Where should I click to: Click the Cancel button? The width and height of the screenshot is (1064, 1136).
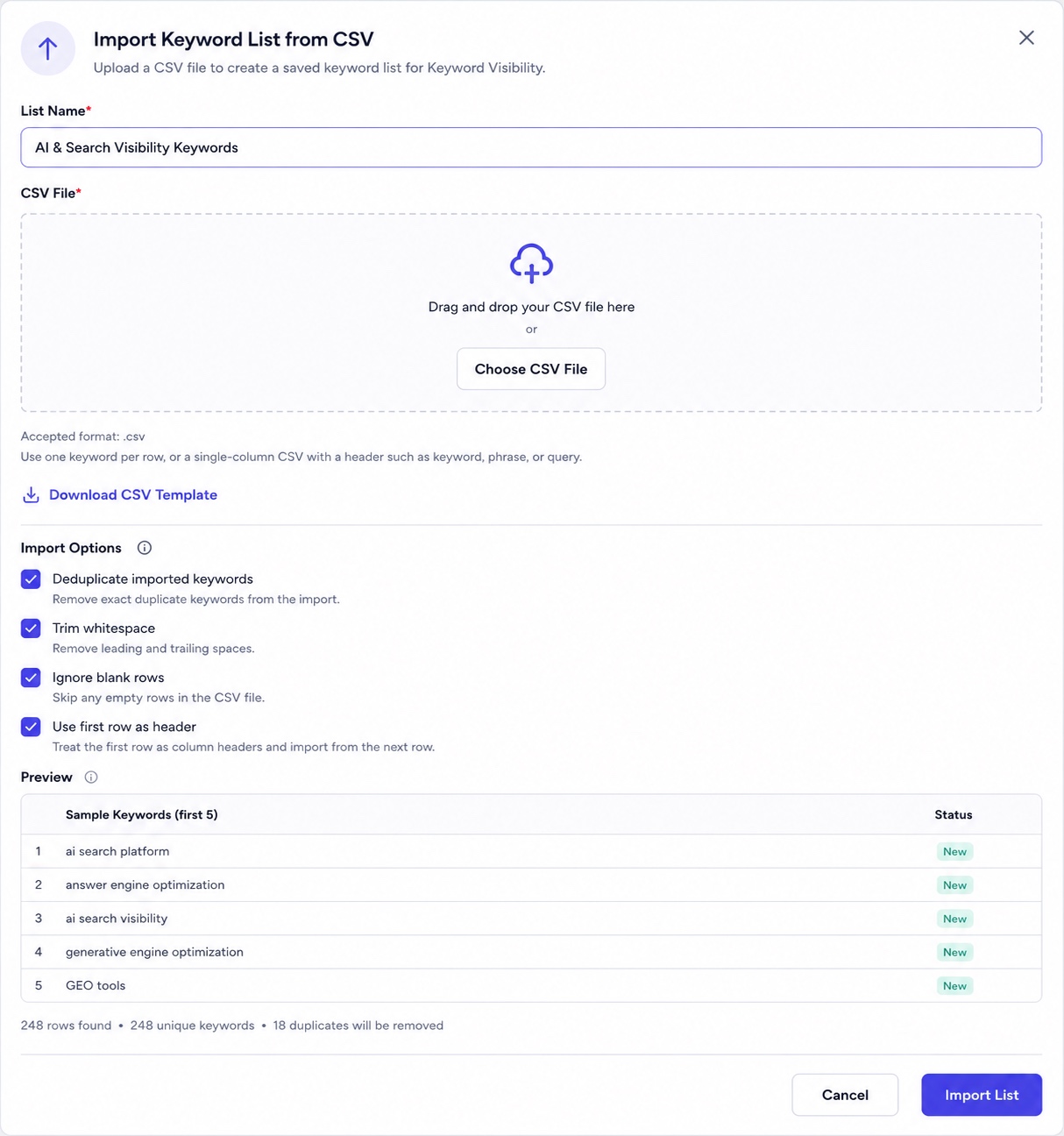pyautogui.click(x=845, y=1095)
